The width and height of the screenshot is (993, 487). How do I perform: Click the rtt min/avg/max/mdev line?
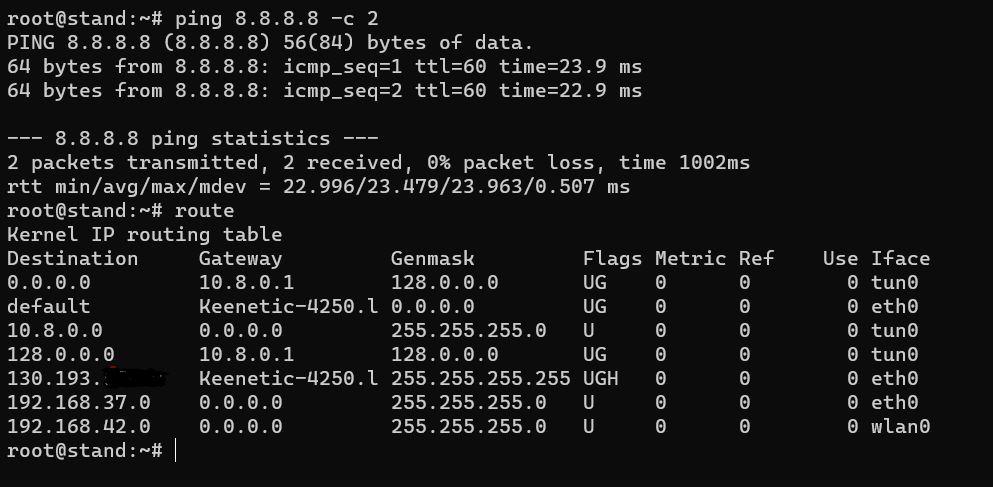tap(318, 187)
